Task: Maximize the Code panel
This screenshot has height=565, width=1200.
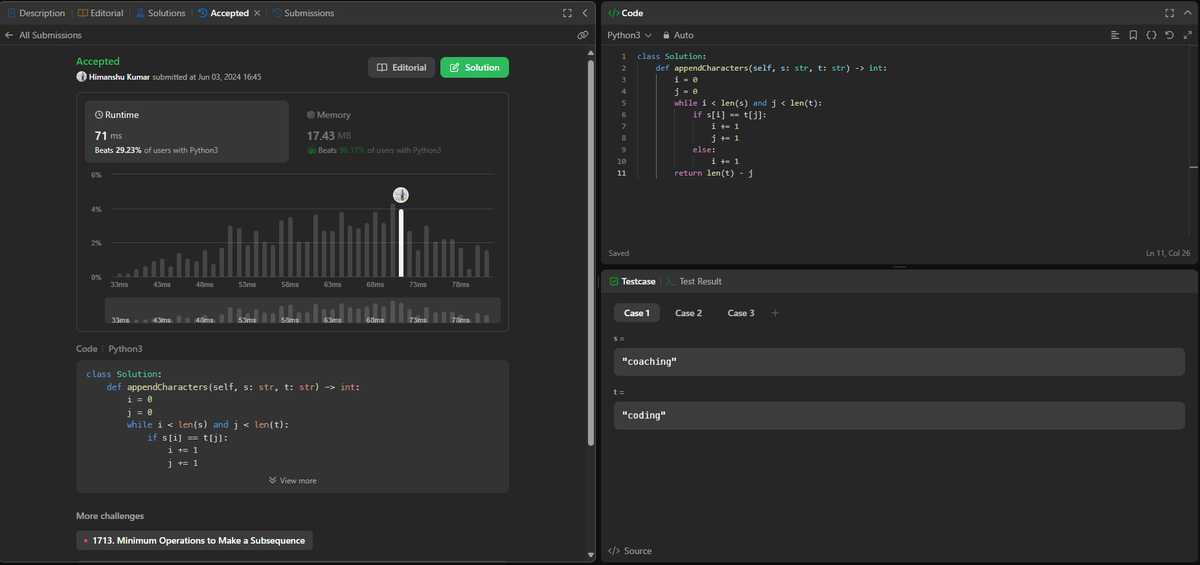Action: [x=1169, y=13]
